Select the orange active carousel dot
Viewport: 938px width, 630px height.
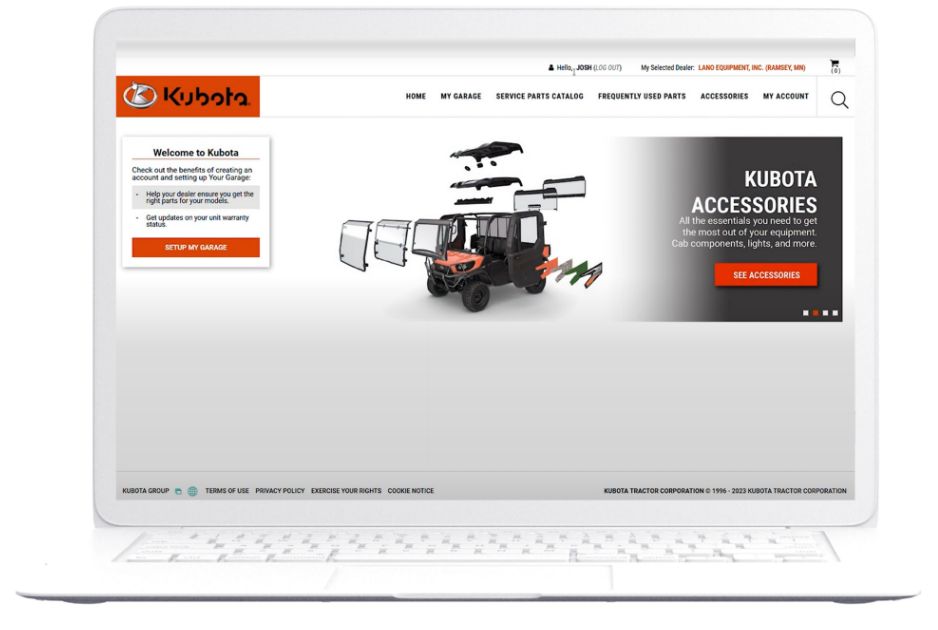pyautogui.click(x=815, y=313)
